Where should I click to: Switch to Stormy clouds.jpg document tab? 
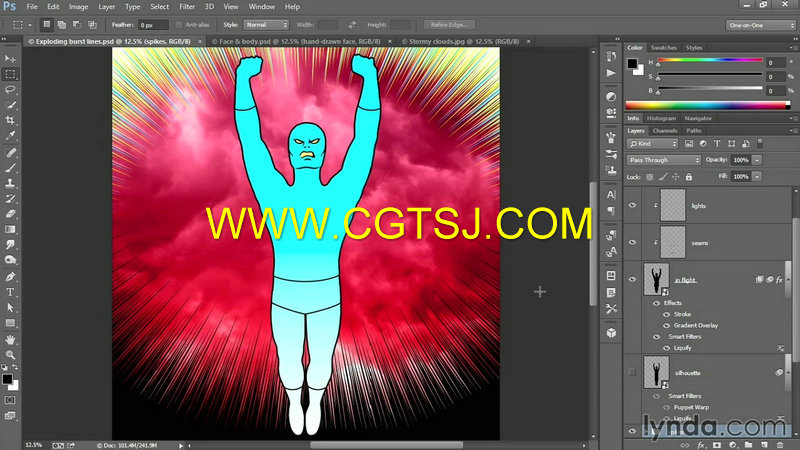click(460, 41)
